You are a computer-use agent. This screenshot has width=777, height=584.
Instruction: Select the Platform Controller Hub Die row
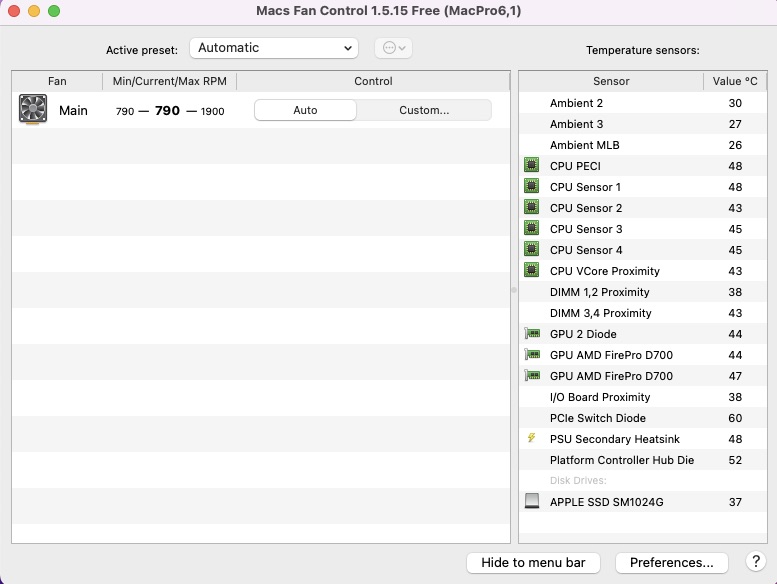(x=643, y=460)
